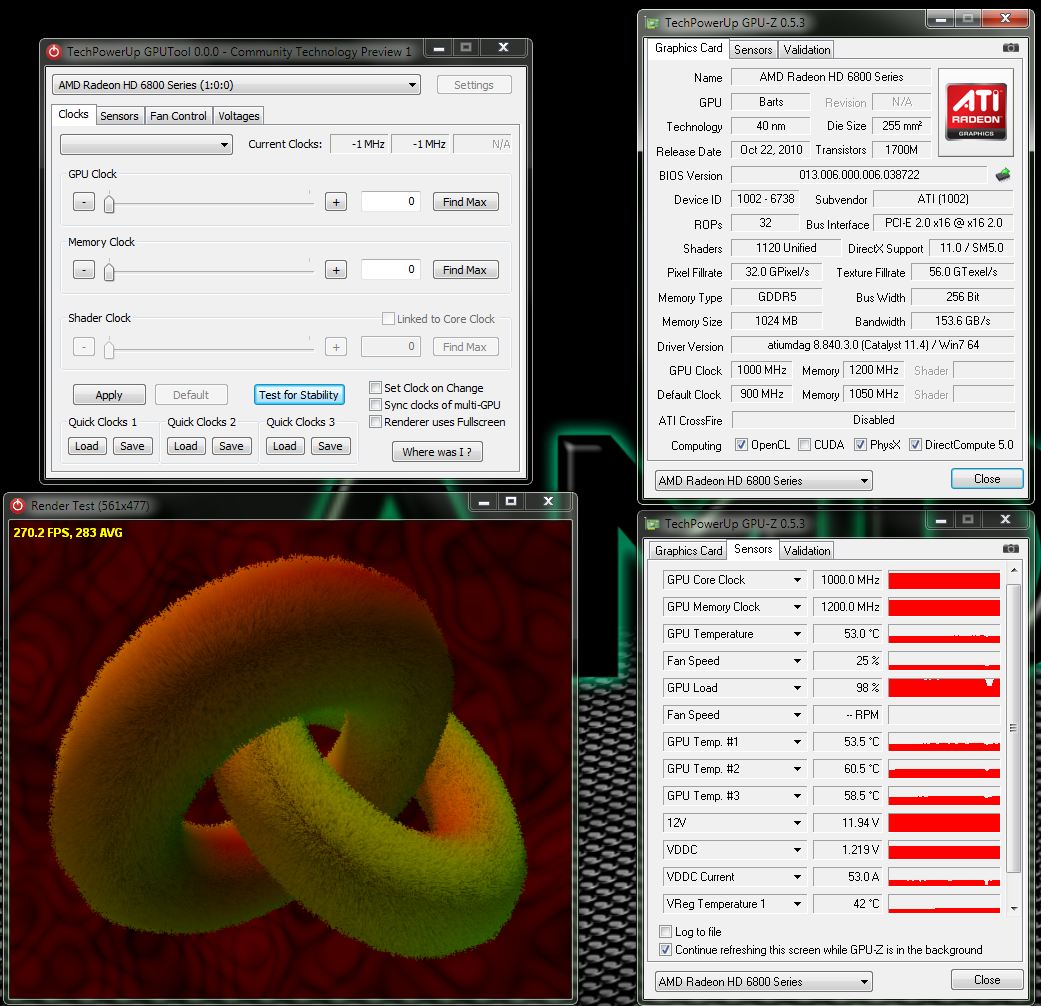This screenshot has width=1041, height=1006.
Task: Enable Sync clocks of multi-GPU
Action: [376, 404]
